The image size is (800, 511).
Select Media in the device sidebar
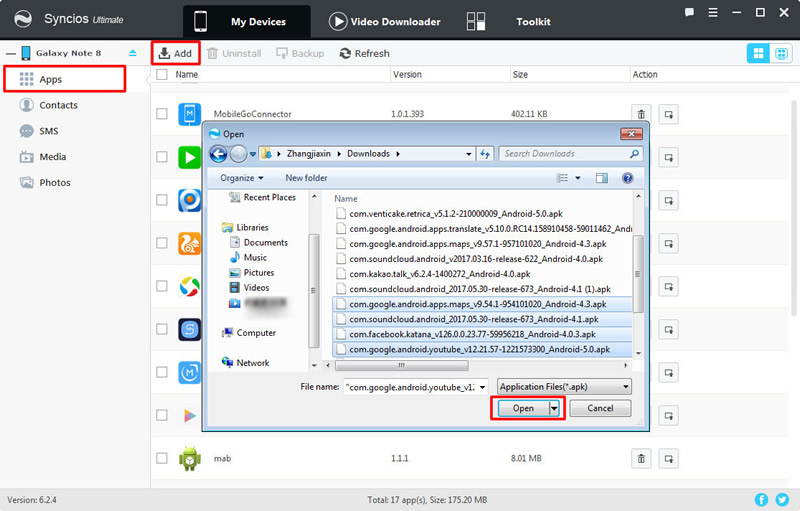coord(43,157)
